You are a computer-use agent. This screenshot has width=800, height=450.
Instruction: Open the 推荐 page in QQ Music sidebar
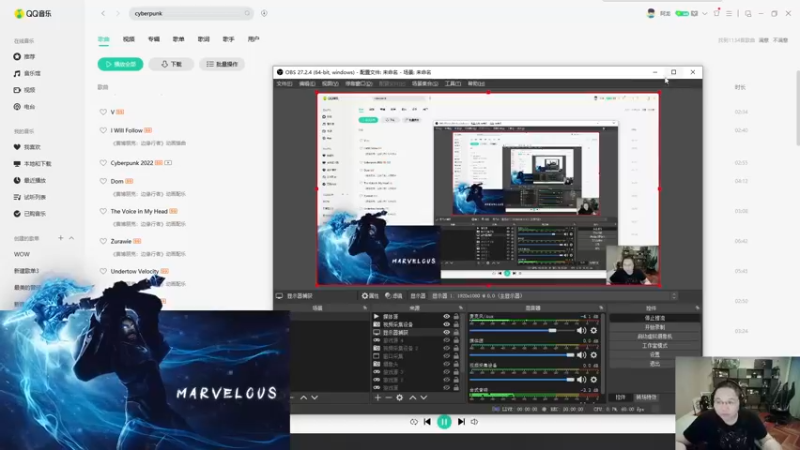click(24, 57)
